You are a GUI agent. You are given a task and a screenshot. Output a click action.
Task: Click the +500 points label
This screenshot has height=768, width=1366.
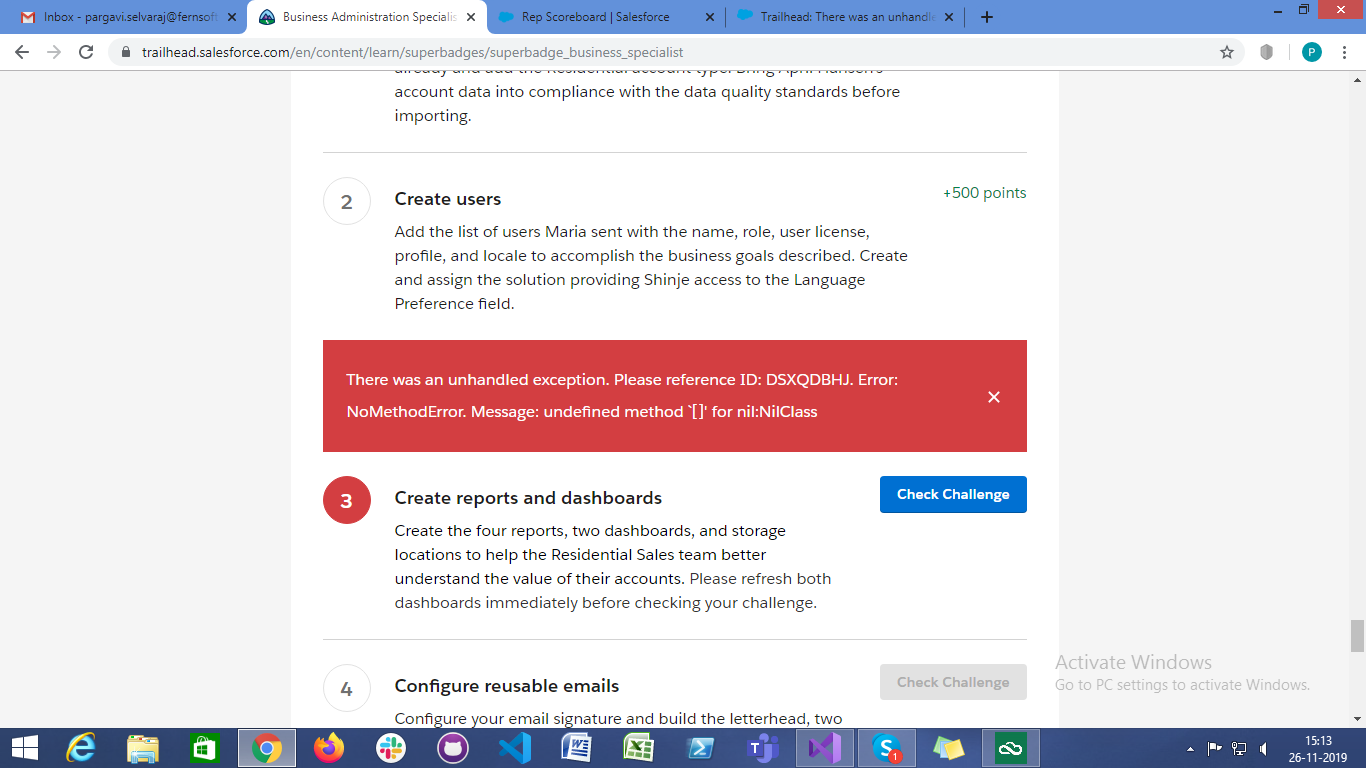point(985,193)
